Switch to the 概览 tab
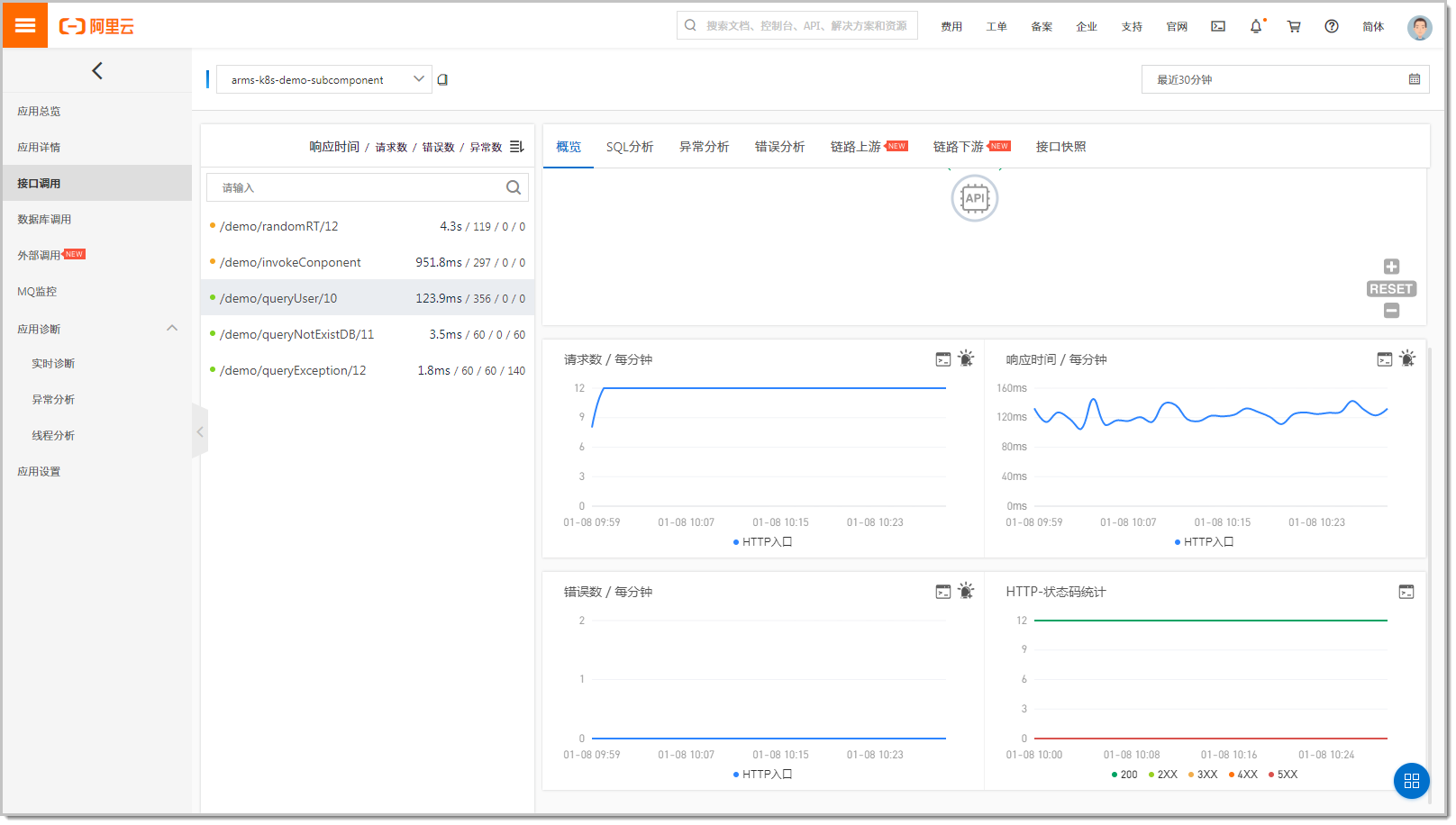 (x=569, y=147)
